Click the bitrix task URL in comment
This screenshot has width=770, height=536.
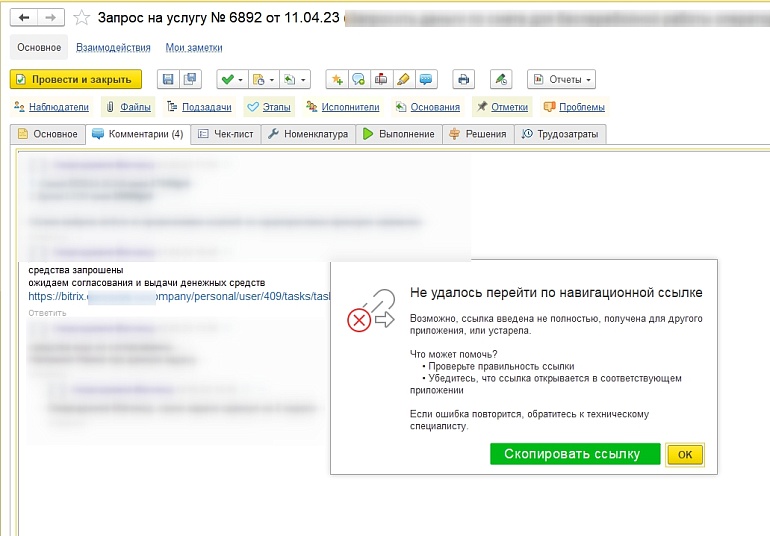pos(180,296)
